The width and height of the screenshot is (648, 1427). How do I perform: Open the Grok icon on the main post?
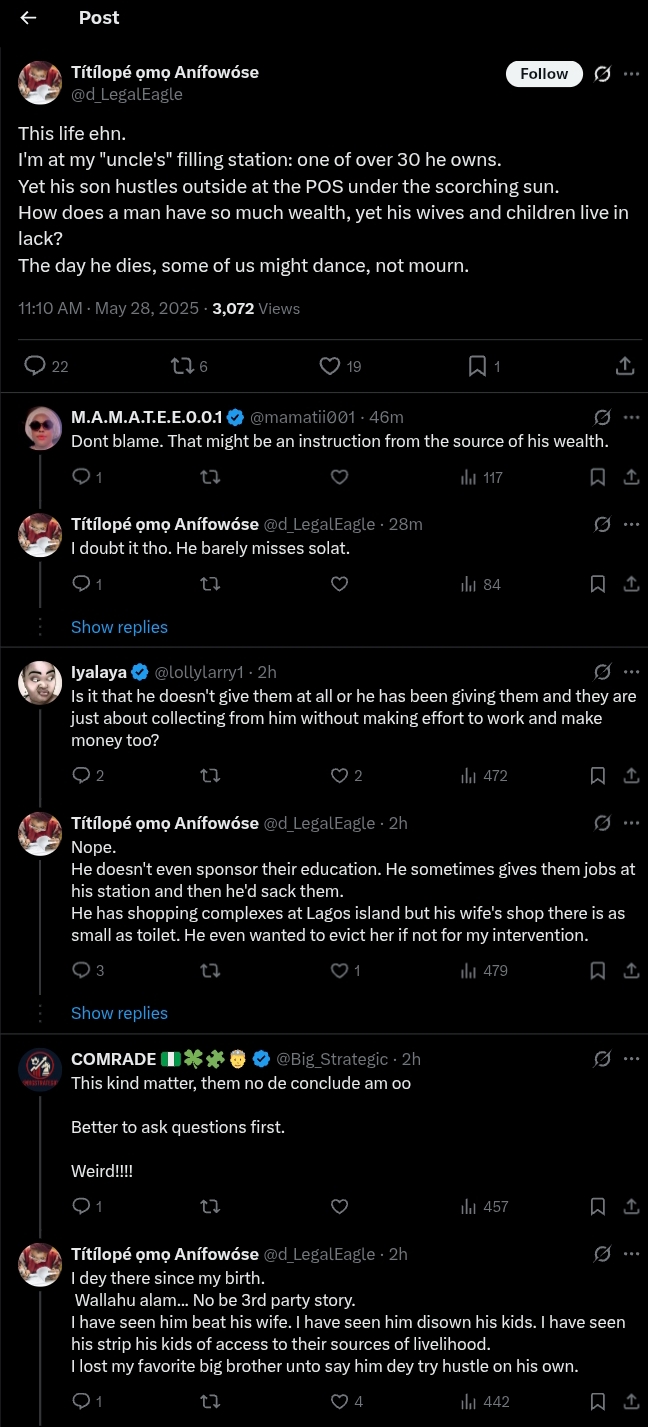[x=602, y=74]
